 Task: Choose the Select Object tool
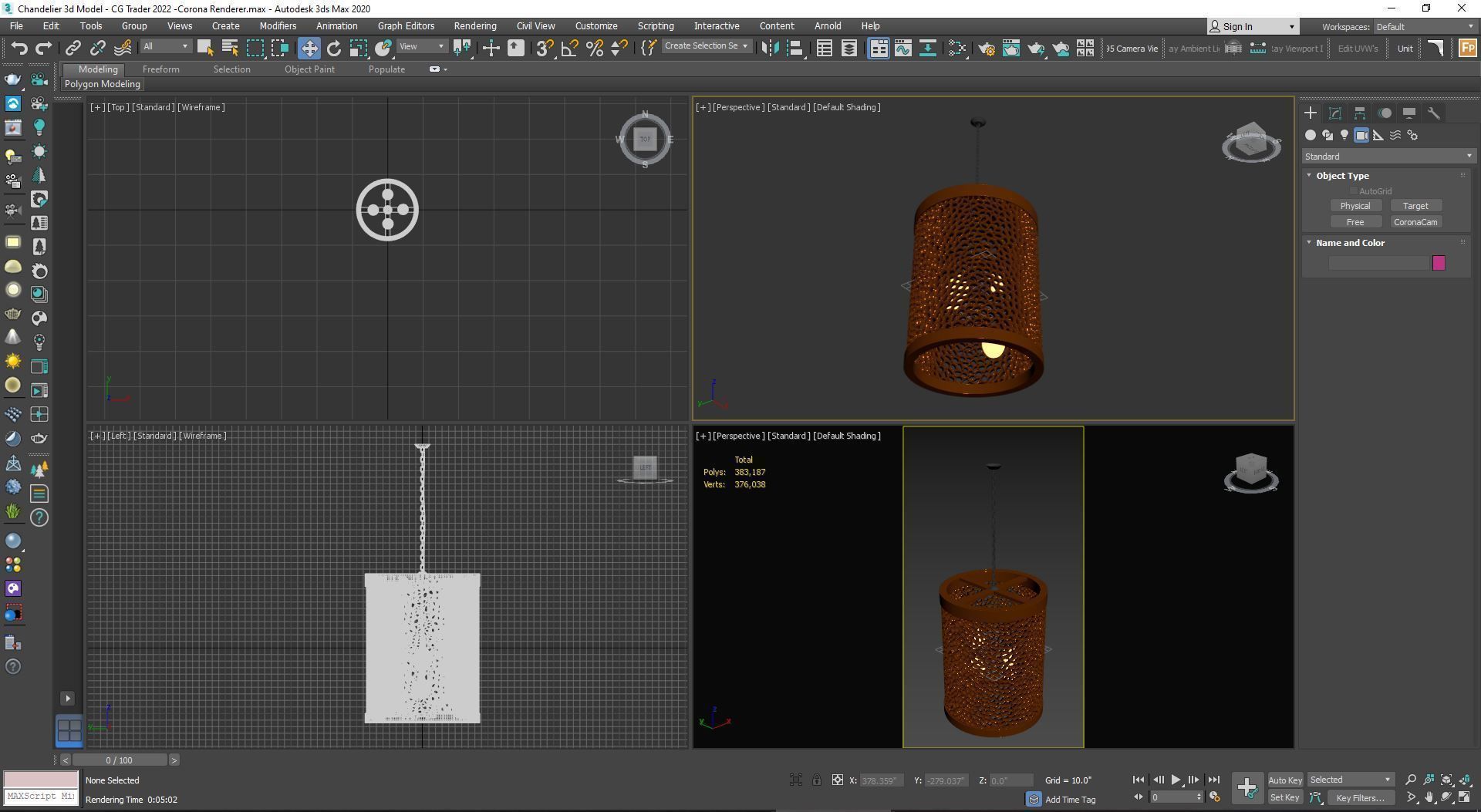tap(204, 48)
